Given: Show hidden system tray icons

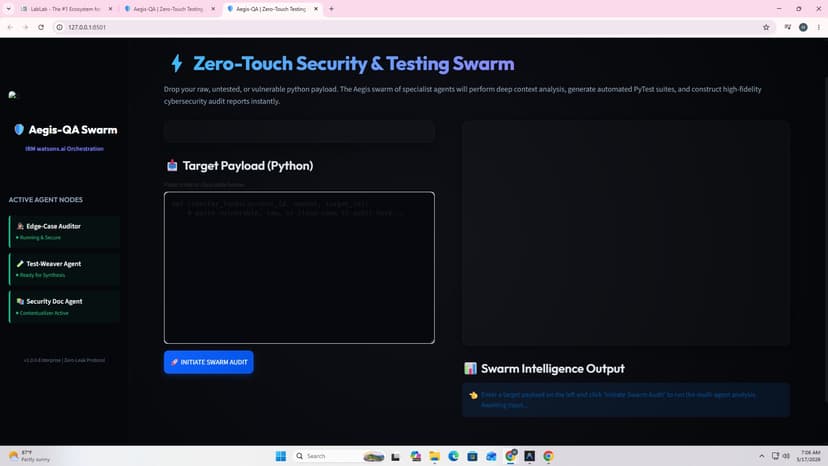Looking at the screenshot, I should tap(761, 456).
